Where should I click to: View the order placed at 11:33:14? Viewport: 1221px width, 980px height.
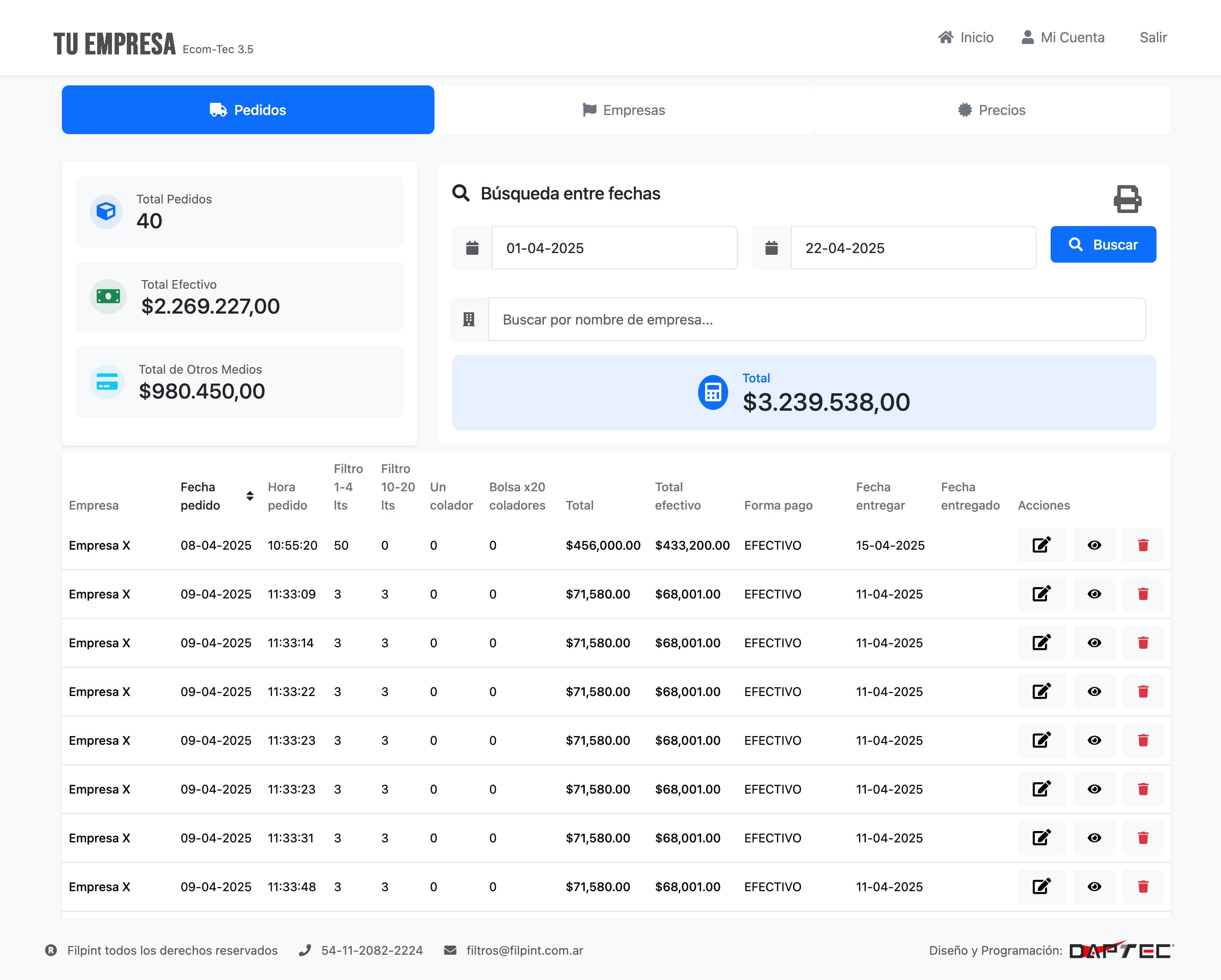tap(1094, 642)
